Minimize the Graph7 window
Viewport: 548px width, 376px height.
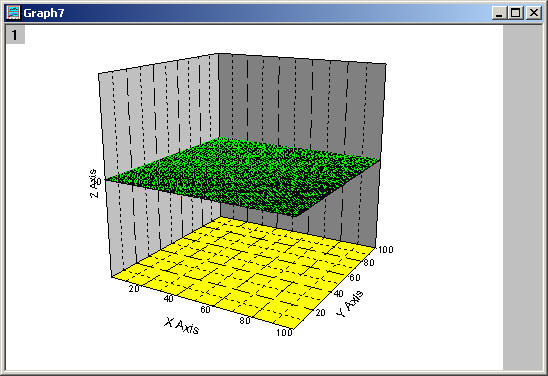[x=499, y=13]
